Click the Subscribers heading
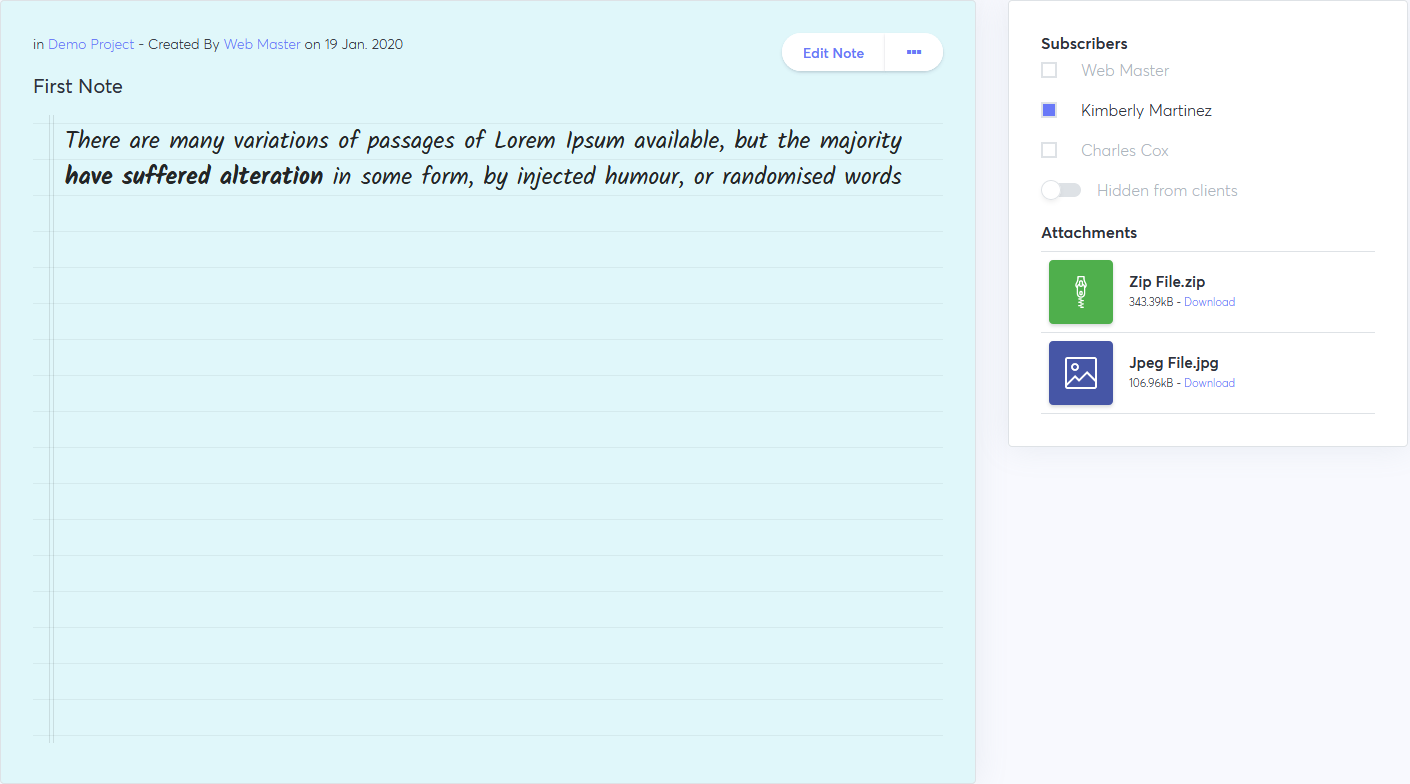1410x784 pixels. click(x=1084, y=44)
